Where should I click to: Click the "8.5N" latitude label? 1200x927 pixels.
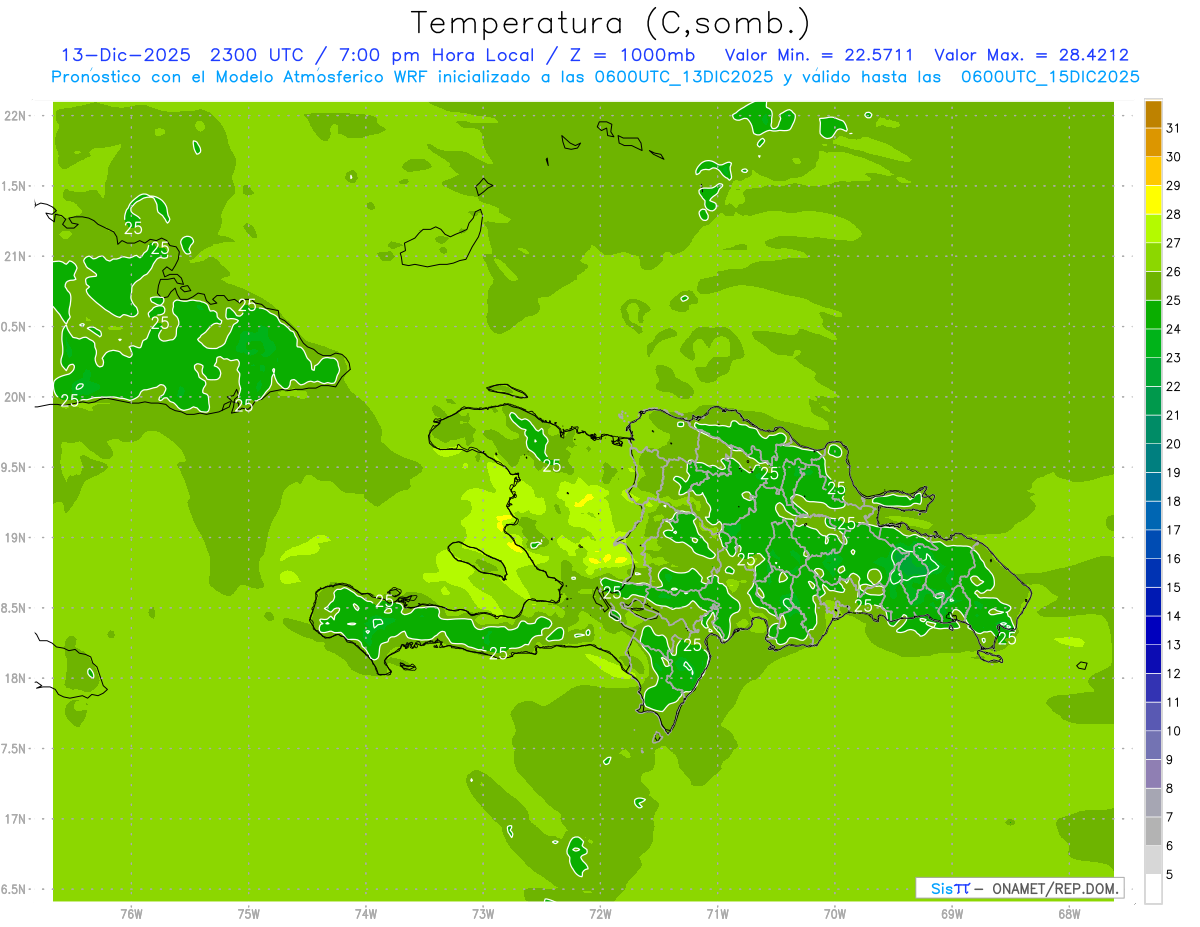tap(15, 608)
